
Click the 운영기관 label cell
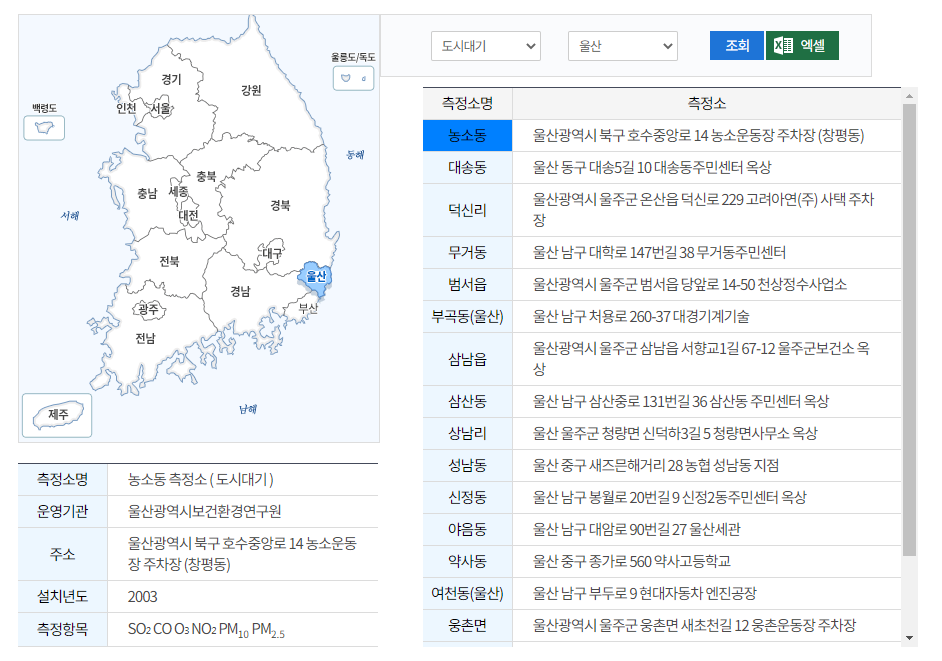pos(62,511)
